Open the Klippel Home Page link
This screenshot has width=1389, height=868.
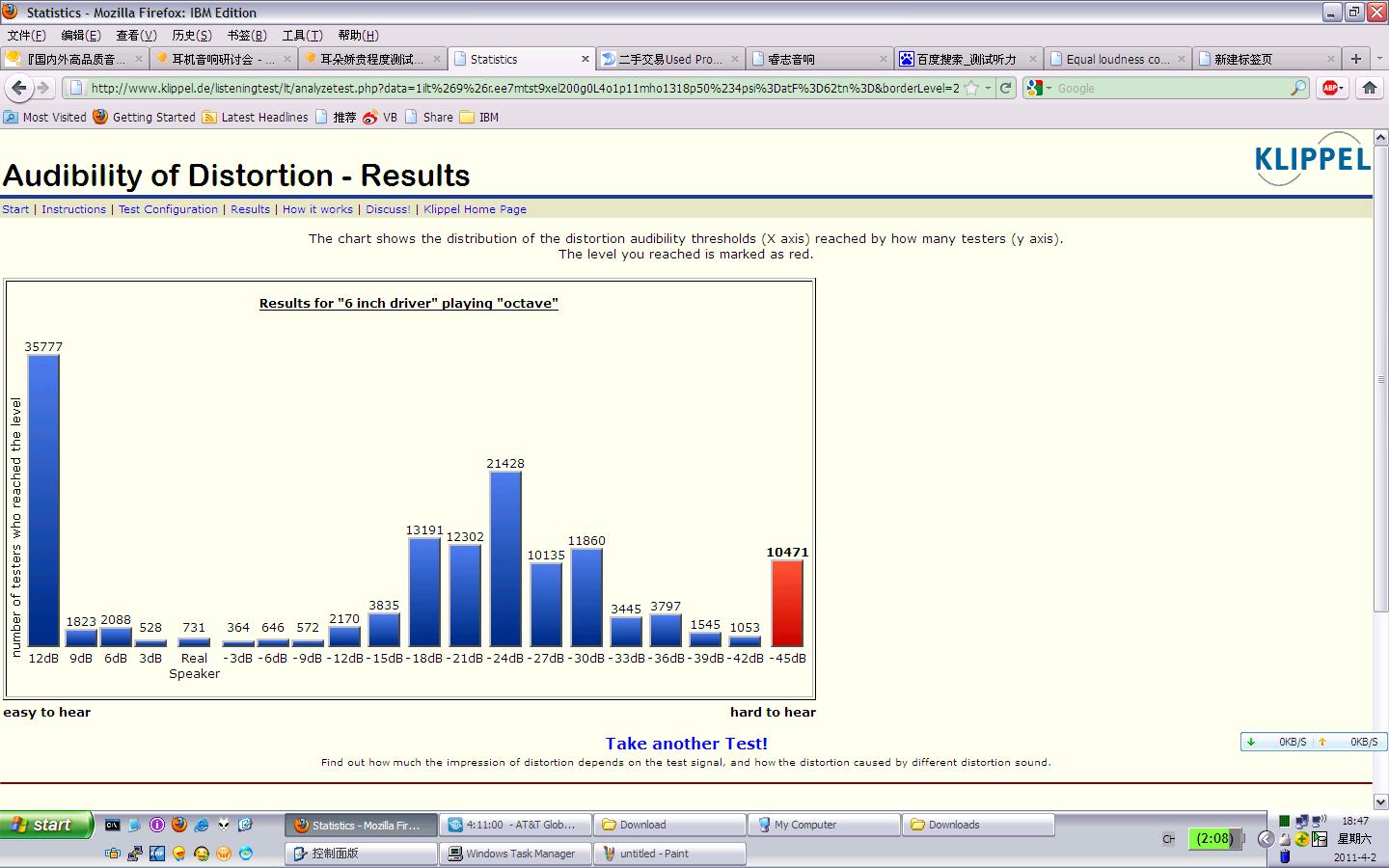475,209
